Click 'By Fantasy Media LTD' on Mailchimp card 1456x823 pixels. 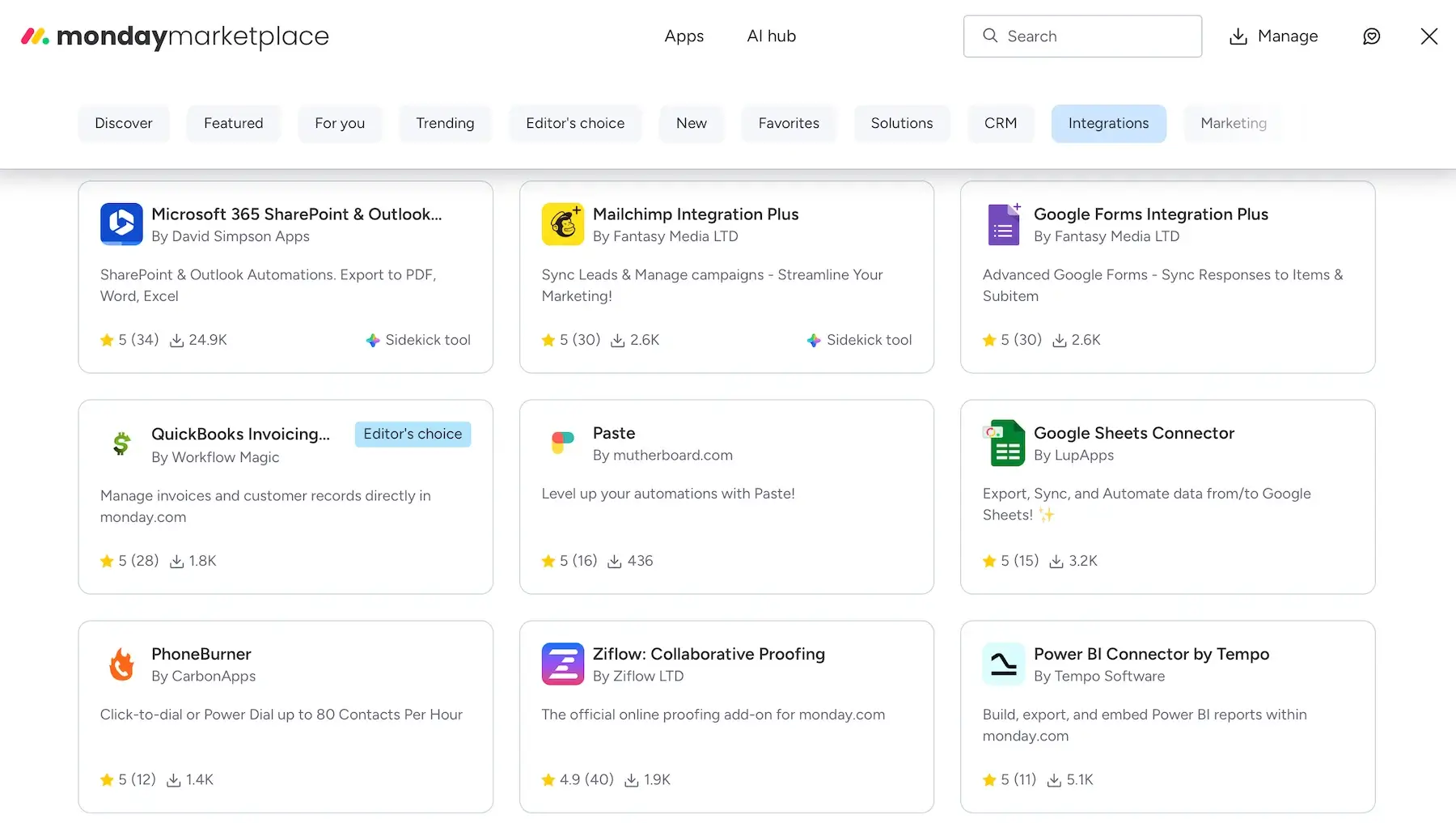(666, 236)
